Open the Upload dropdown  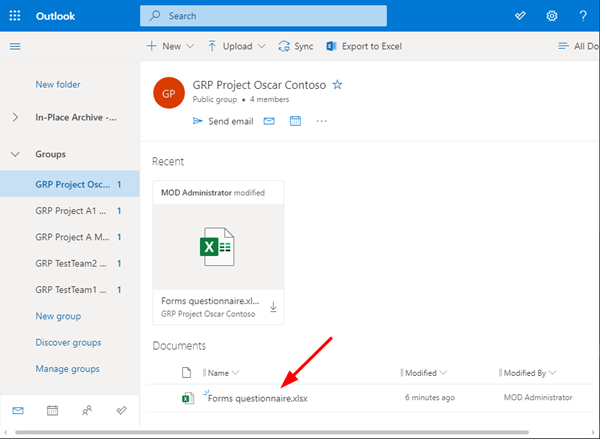click(x=236, y=46)
